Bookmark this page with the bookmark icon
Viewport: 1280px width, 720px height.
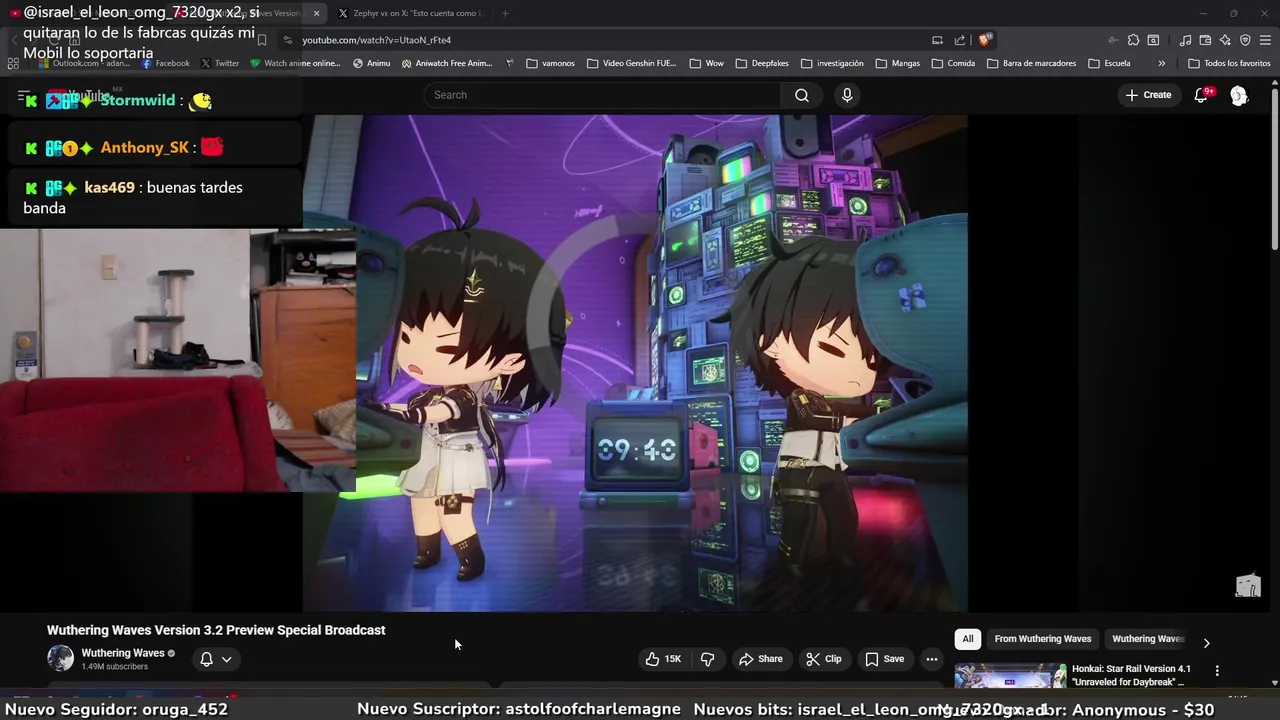[262, 40]
